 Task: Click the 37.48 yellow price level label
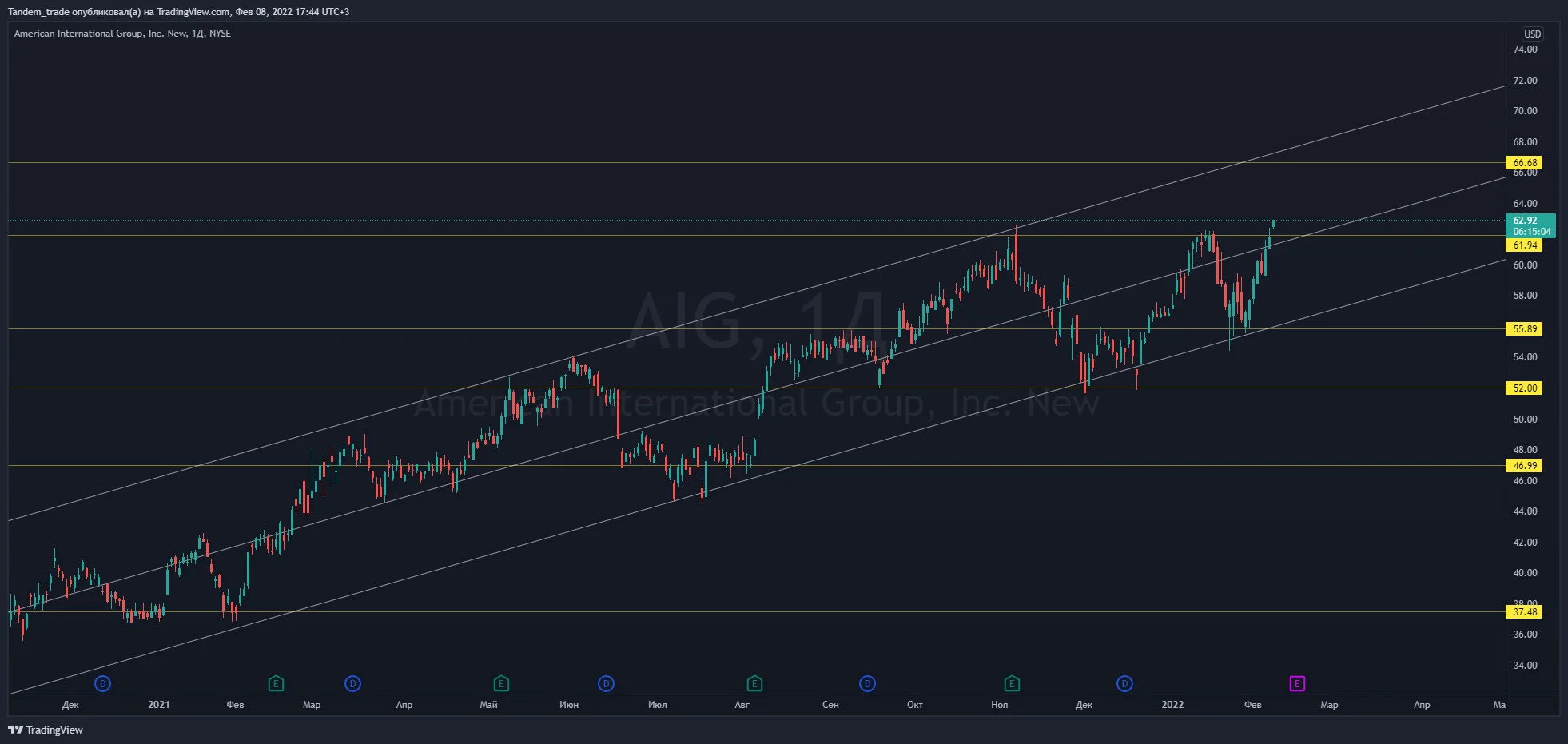1525,612
